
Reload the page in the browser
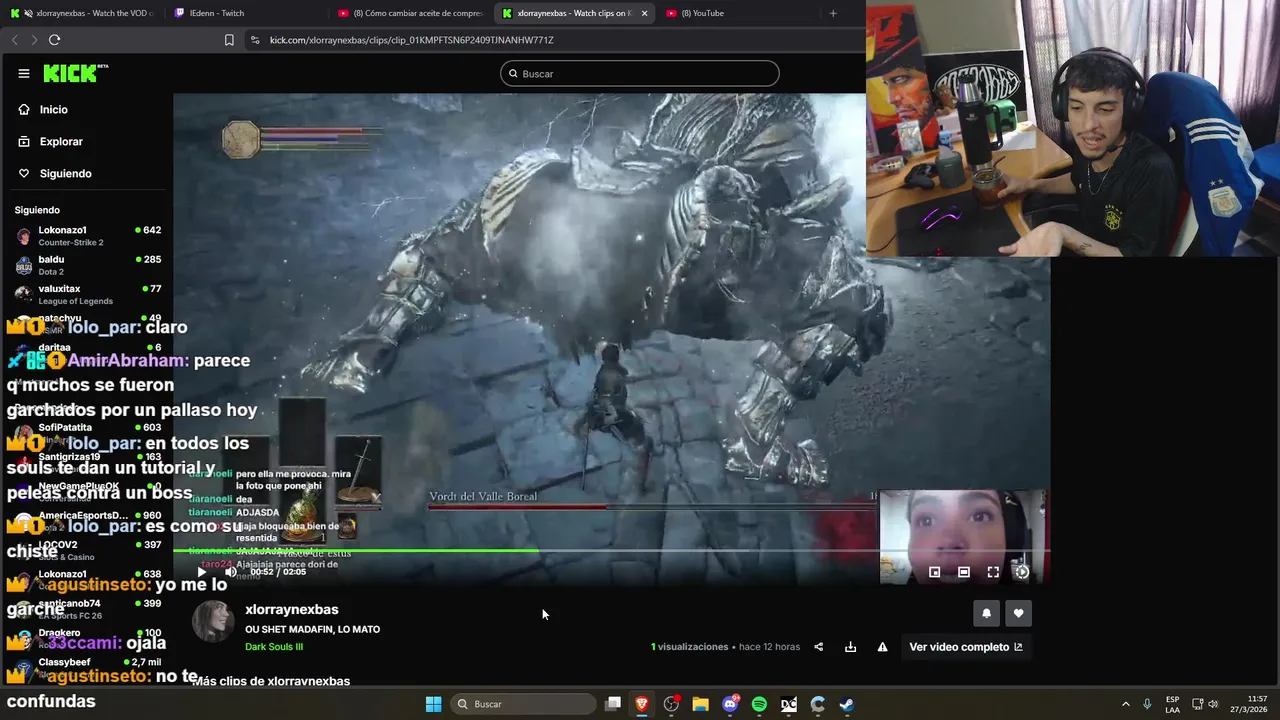point(54,40)
